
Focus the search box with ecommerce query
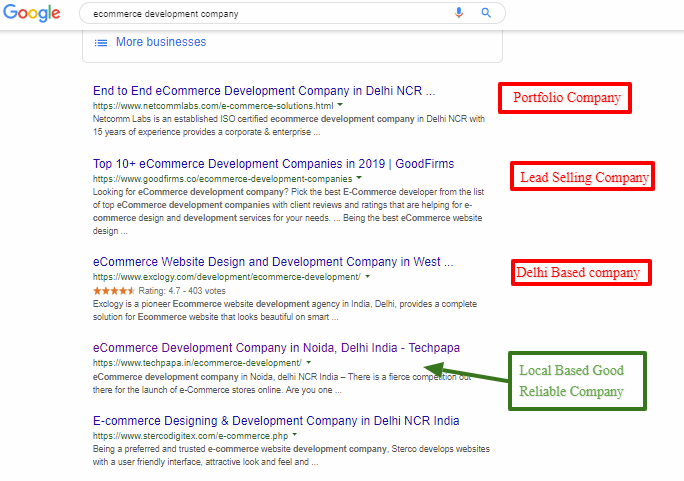[x=292, y=14]
